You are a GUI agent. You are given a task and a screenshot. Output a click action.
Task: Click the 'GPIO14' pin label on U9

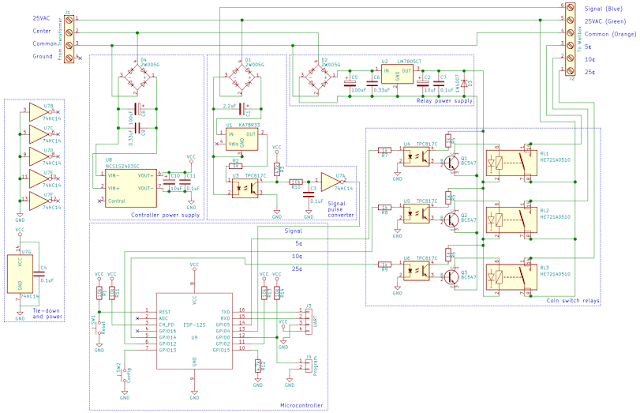pos(167,338)
